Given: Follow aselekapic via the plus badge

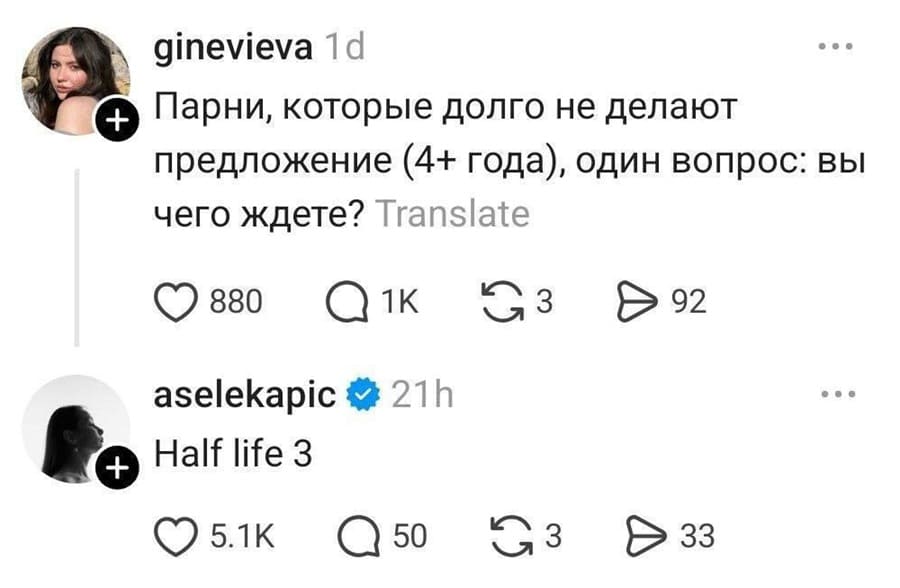Looking at the screenshot, I should point(120,465).
